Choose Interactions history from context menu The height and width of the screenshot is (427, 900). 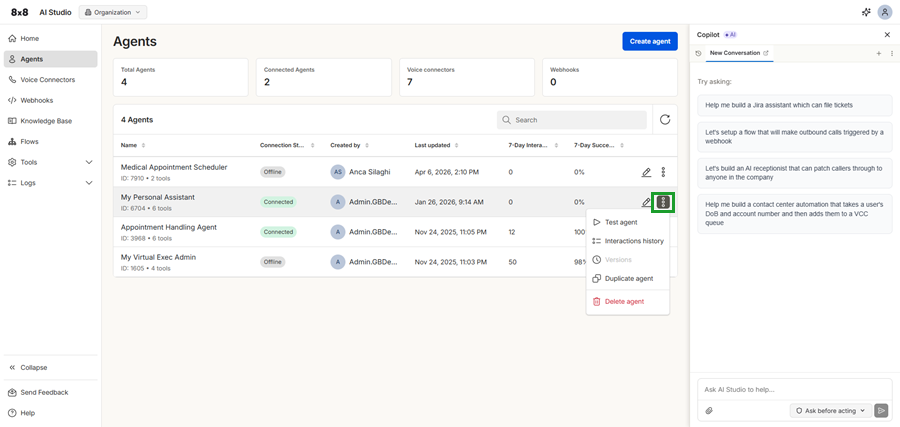(x=627, y=241)
